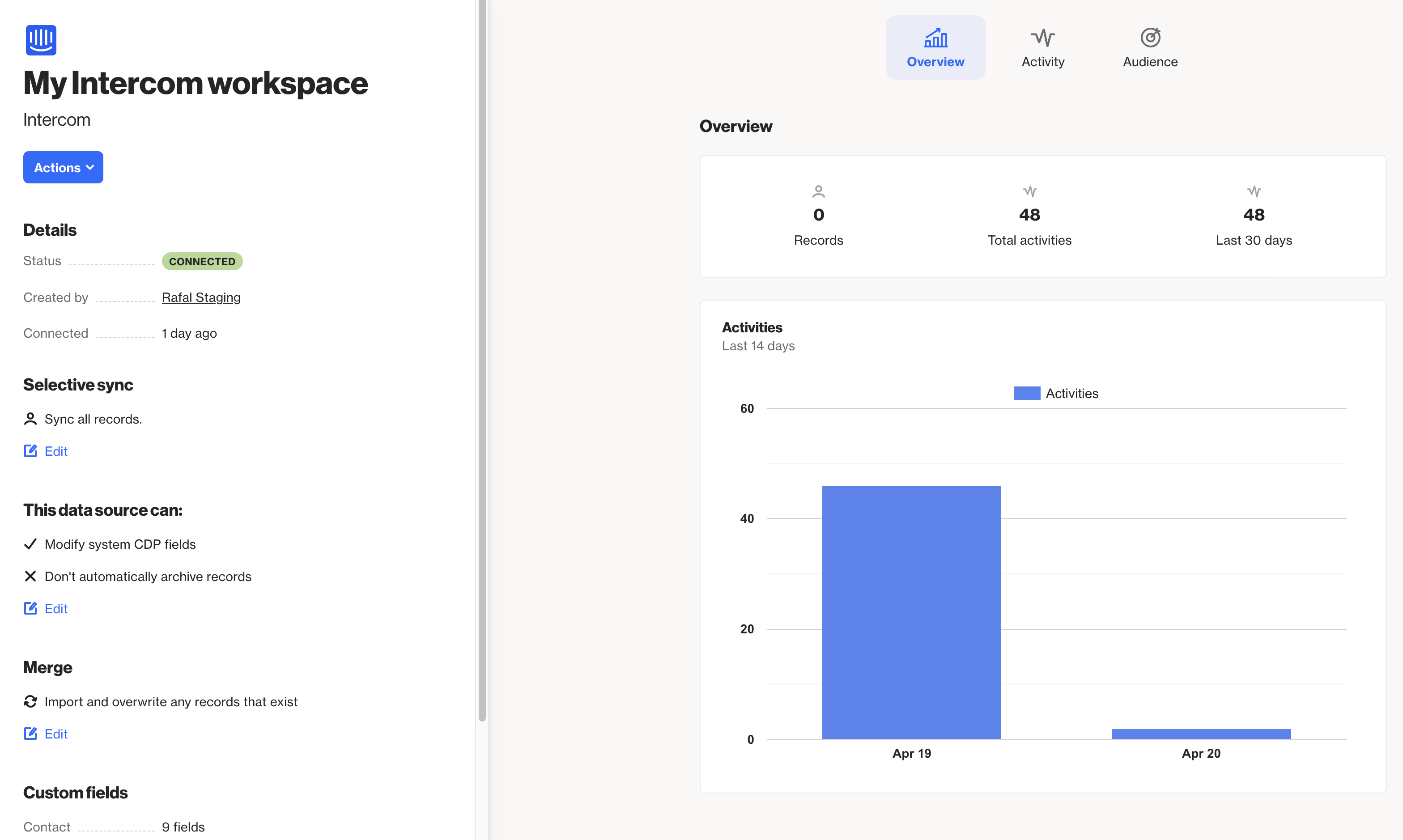
Task: Click the 48 Total activities value
Action: coord(1029,215)
